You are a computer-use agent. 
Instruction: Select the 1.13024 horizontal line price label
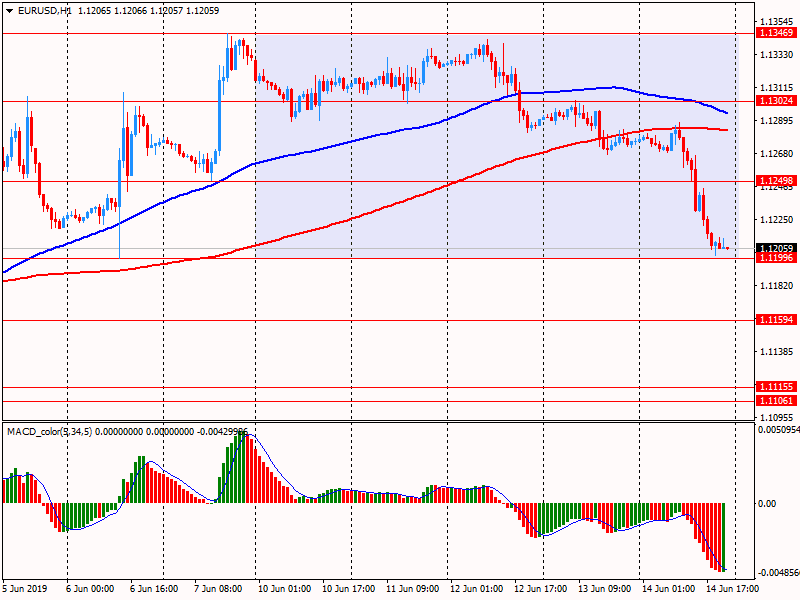[x=776, y=101]
